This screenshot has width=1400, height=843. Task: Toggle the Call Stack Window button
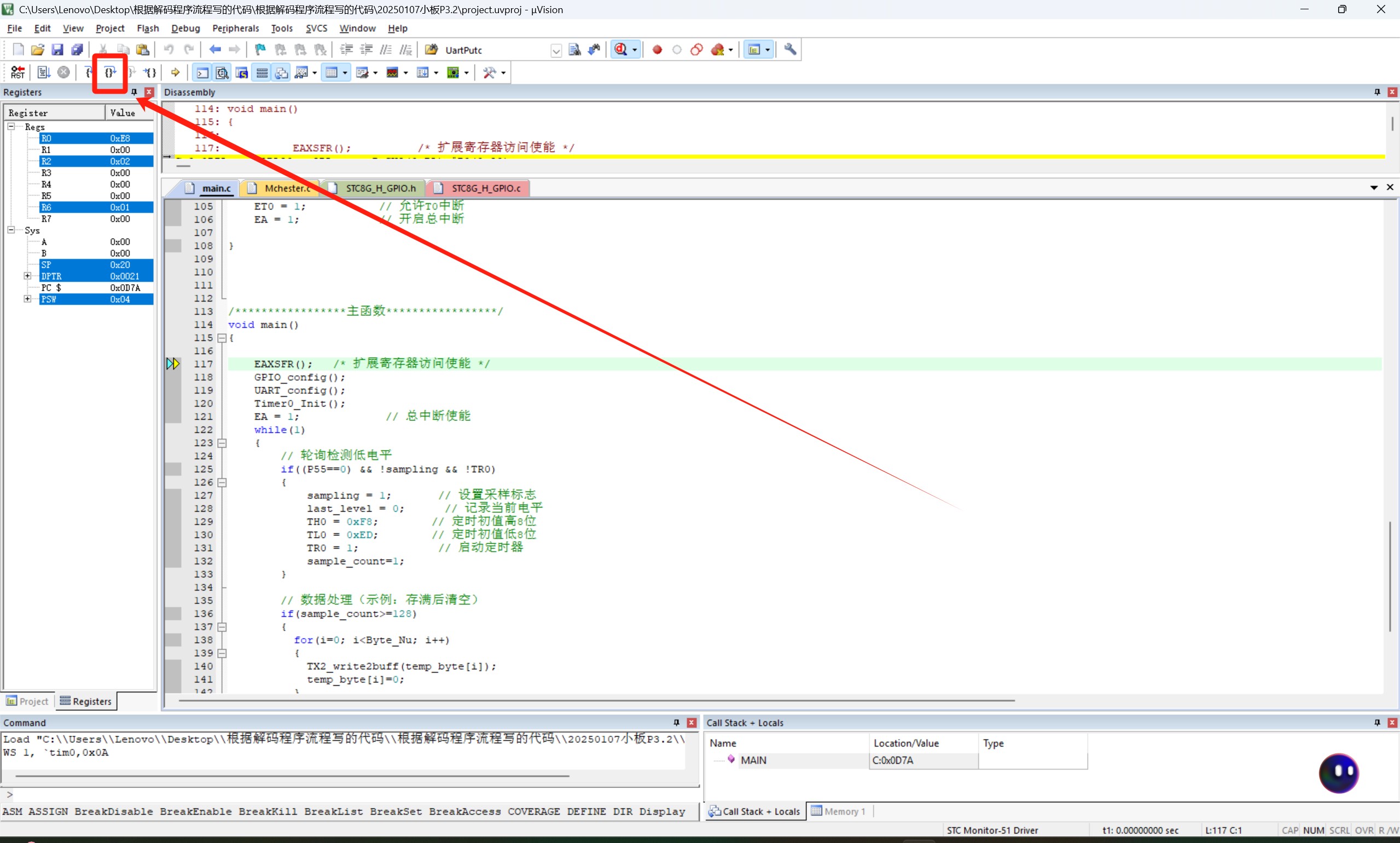tap(282, 72)
